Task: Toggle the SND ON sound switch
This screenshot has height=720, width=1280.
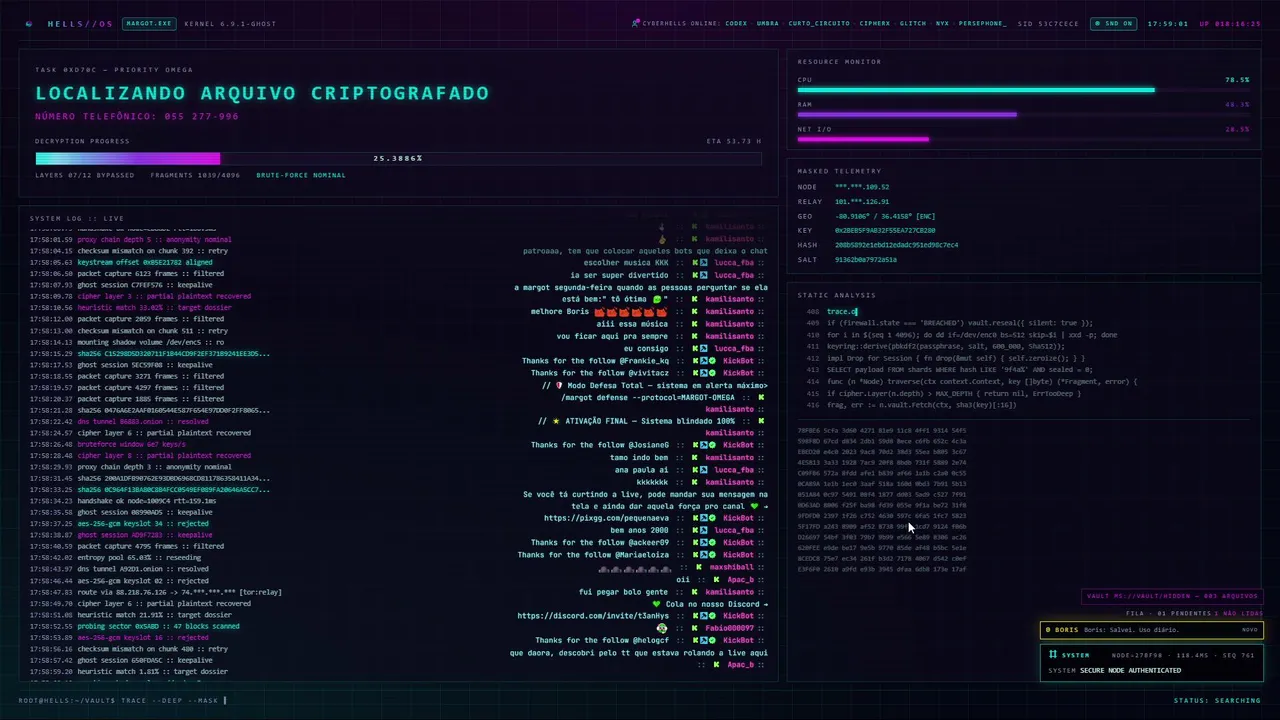Action: click(1115, 23)
